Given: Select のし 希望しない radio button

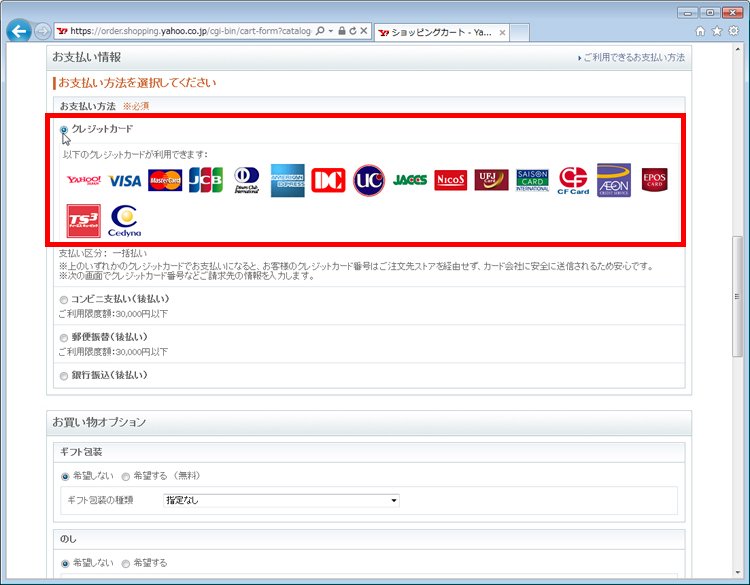Looking at the screenshot, I should pyautogui.click(x=65, y=563).
